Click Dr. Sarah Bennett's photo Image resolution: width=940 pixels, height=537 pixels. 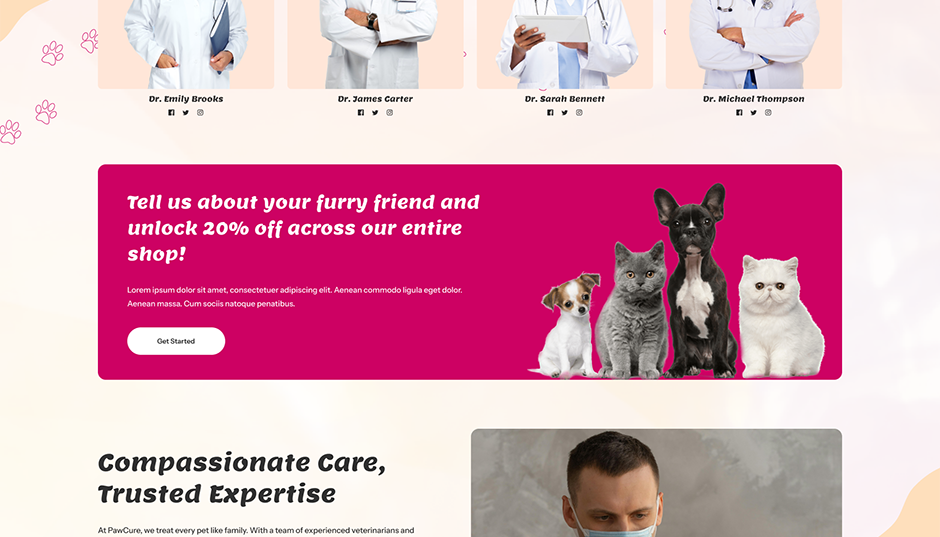pyautogui.click(x=565, y=44)
